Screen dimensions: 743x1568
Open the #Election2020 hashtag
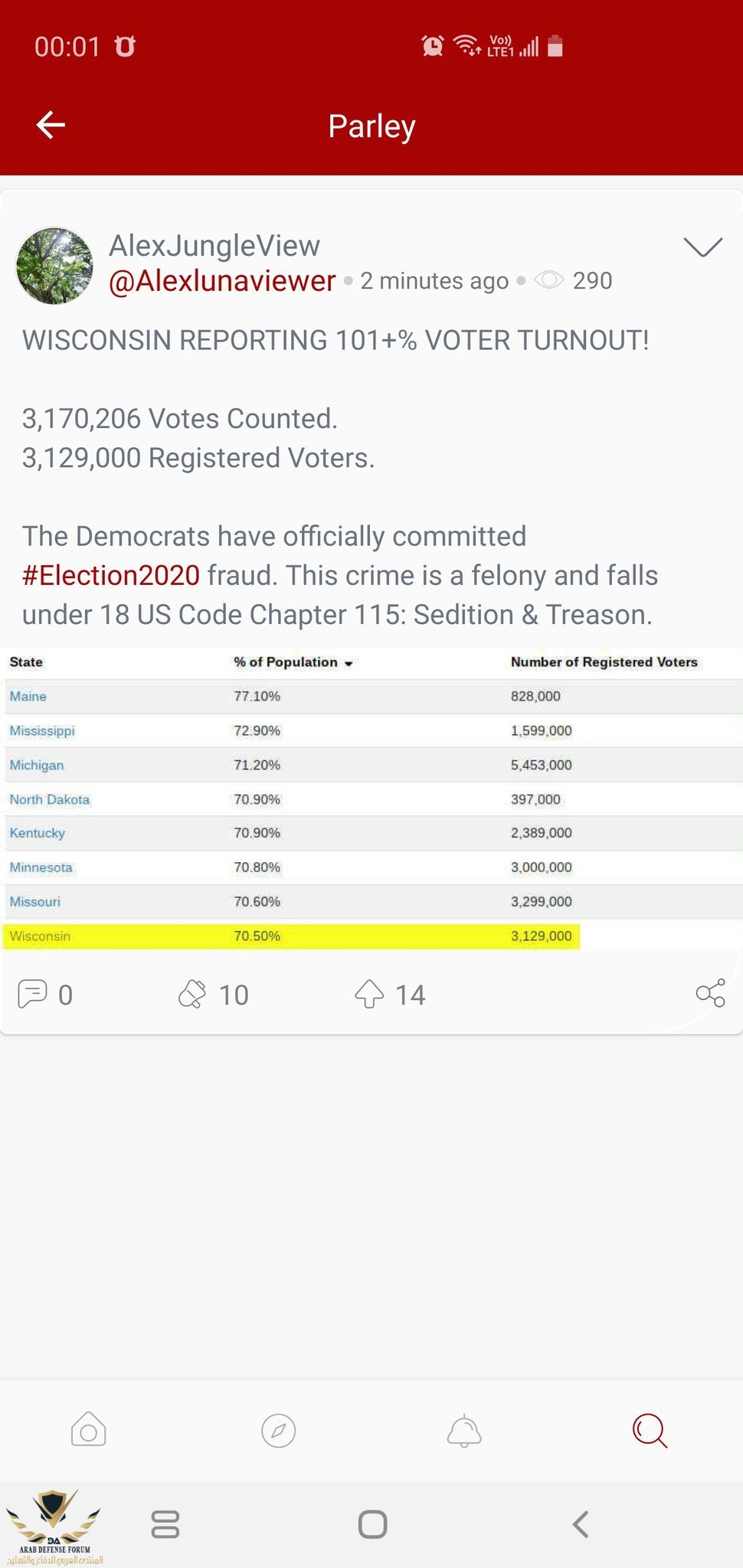[x=111, y=575]
